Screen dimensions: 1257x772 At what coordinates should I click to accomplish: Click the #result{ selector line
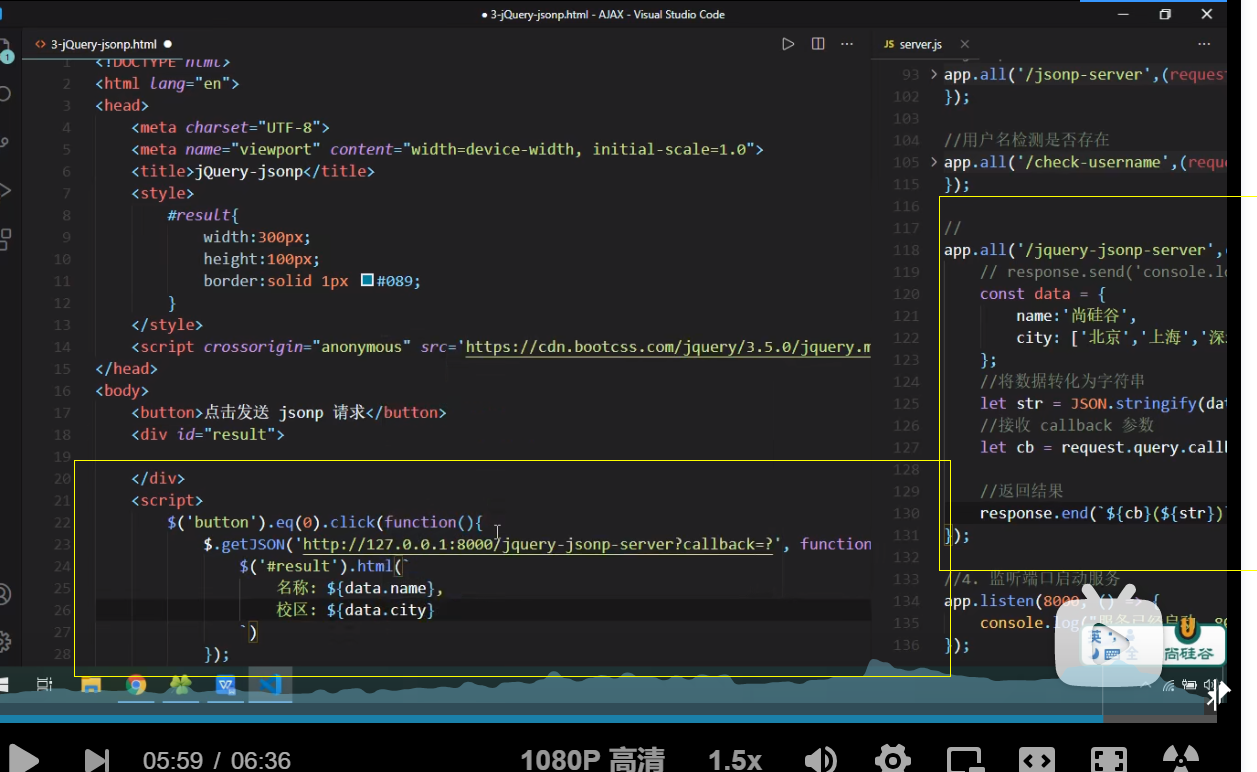203,215
